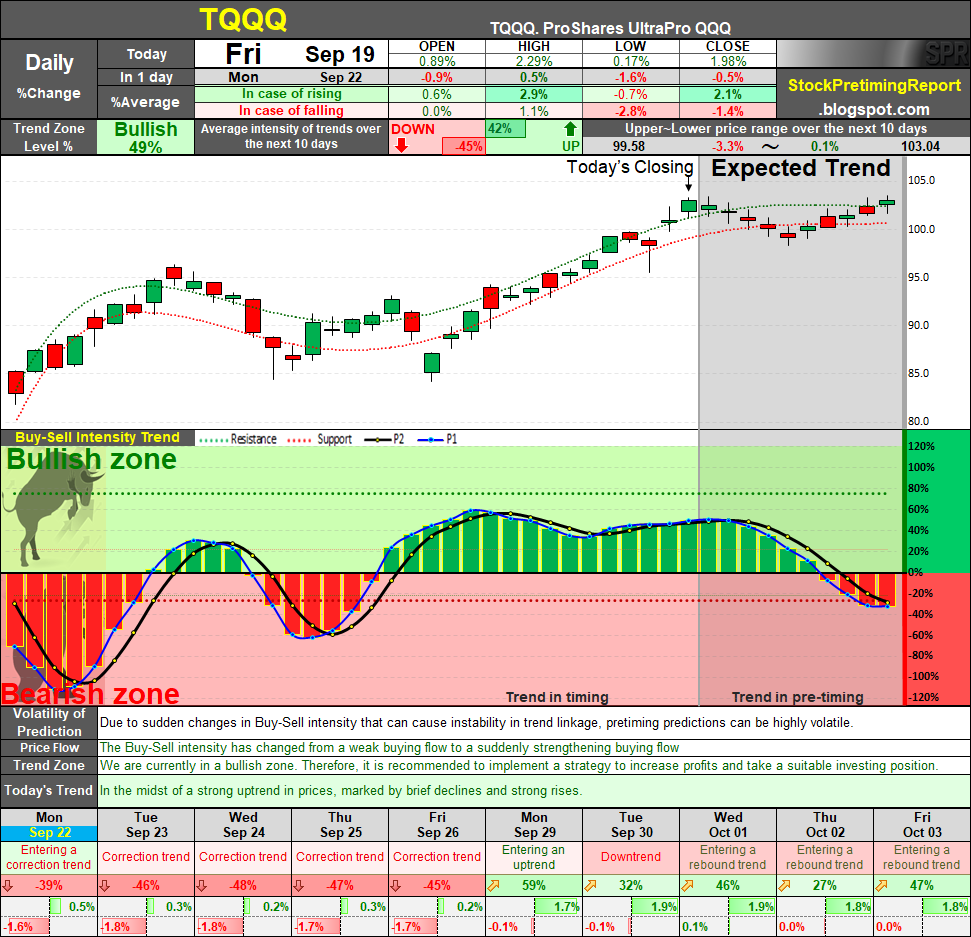The image size is (971, 937).
Task: Click the red -45% DOWN intensity bar
Action: [463, 146]
